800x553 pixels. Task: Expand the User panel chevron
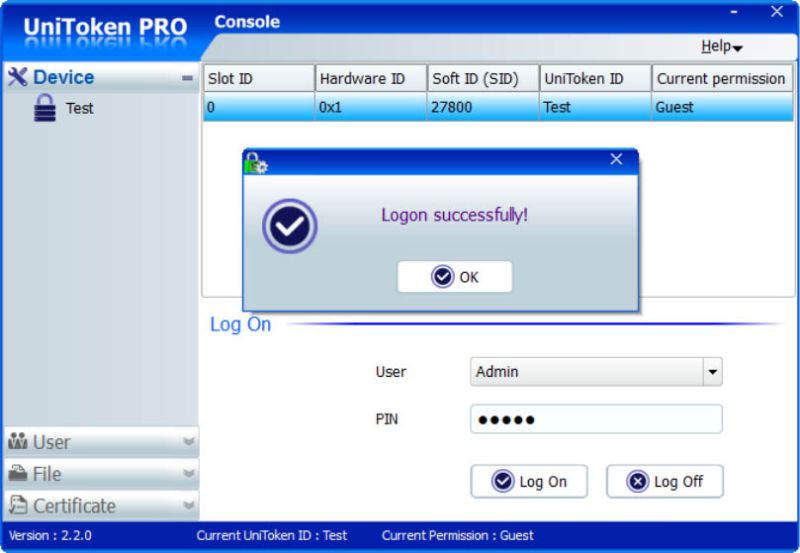[x=188, y=441]
